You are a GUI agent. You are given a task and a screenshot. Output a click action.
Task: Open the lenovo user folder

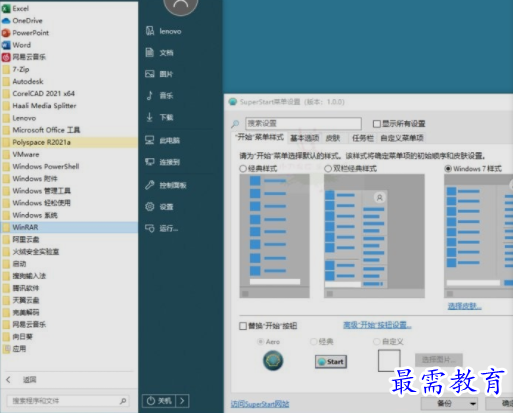pos(170,31)
